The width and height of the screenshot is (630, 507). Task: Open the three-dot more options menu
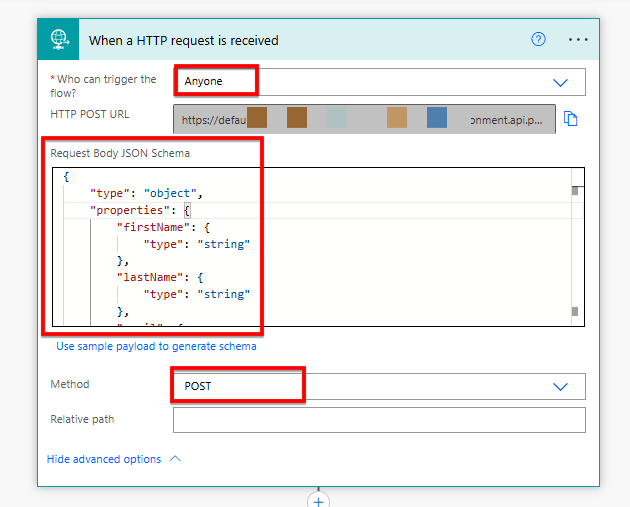pos(578,39)
